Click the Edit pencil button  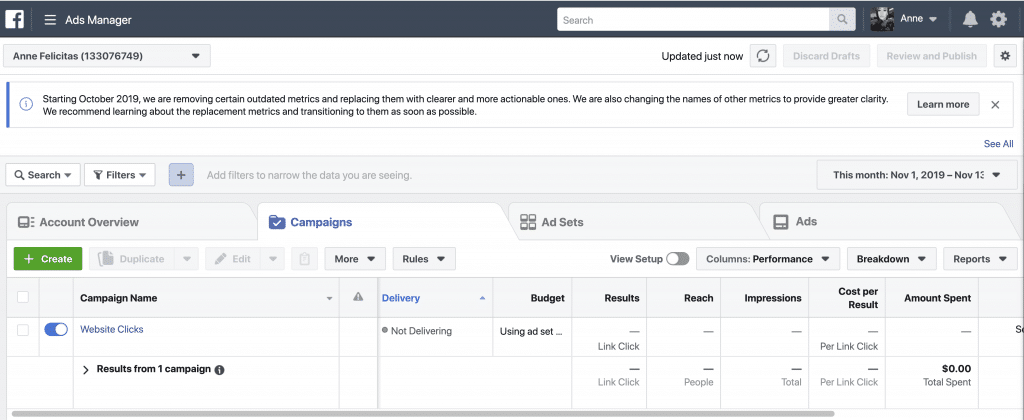pos(233,259)
